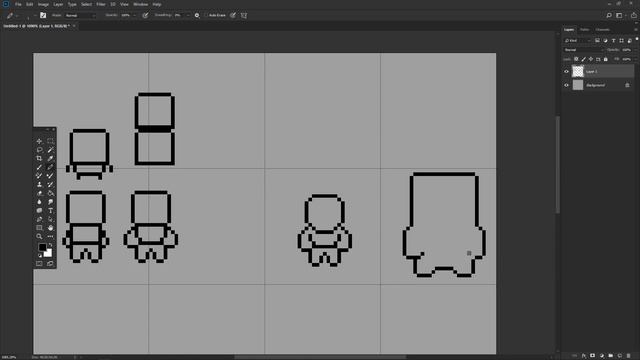The height and width of the screenshot is (360, 640).
Task: Select the Hand tool
Action: [x=50, y=228]
